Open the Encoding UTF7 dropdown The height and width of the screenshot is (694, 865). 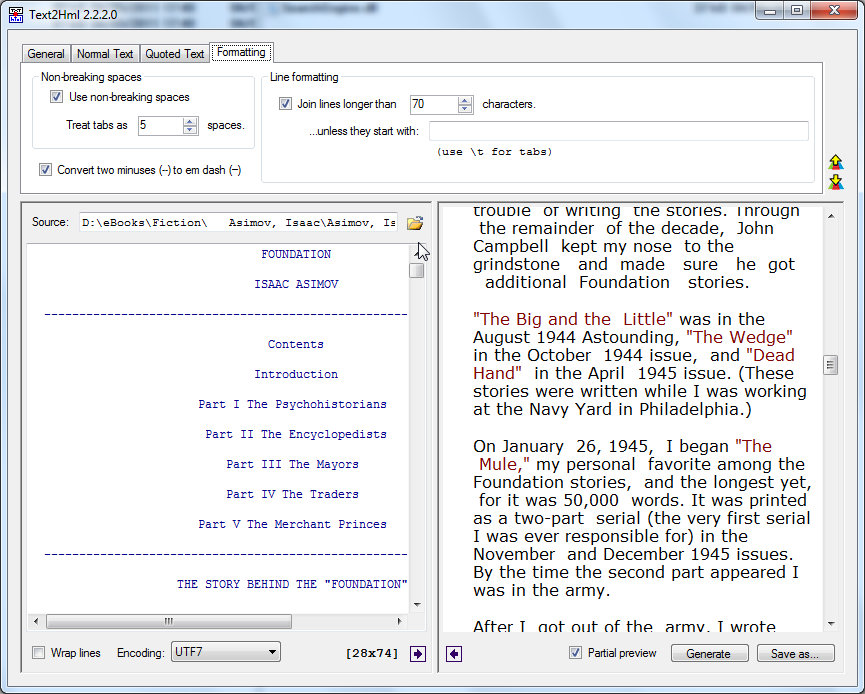226,652
